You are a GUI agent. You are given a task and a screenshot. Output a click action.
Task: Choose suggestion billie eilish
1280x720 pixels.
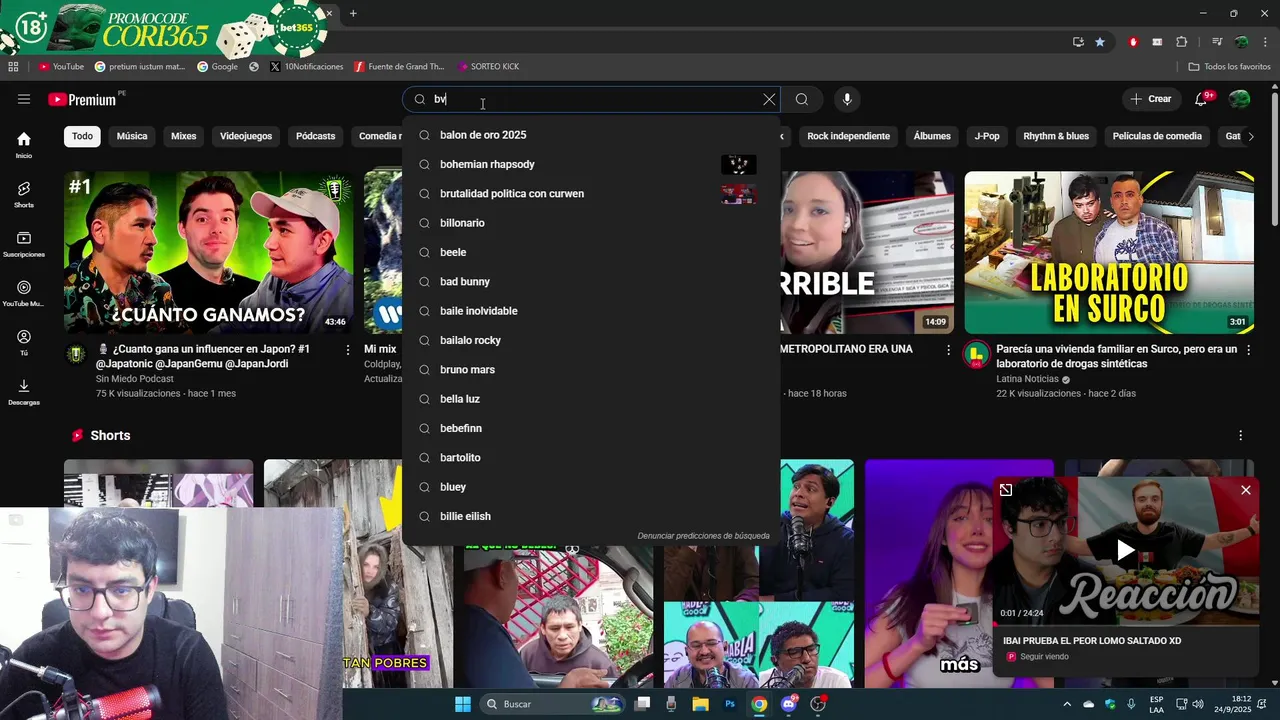coord(591,516)
